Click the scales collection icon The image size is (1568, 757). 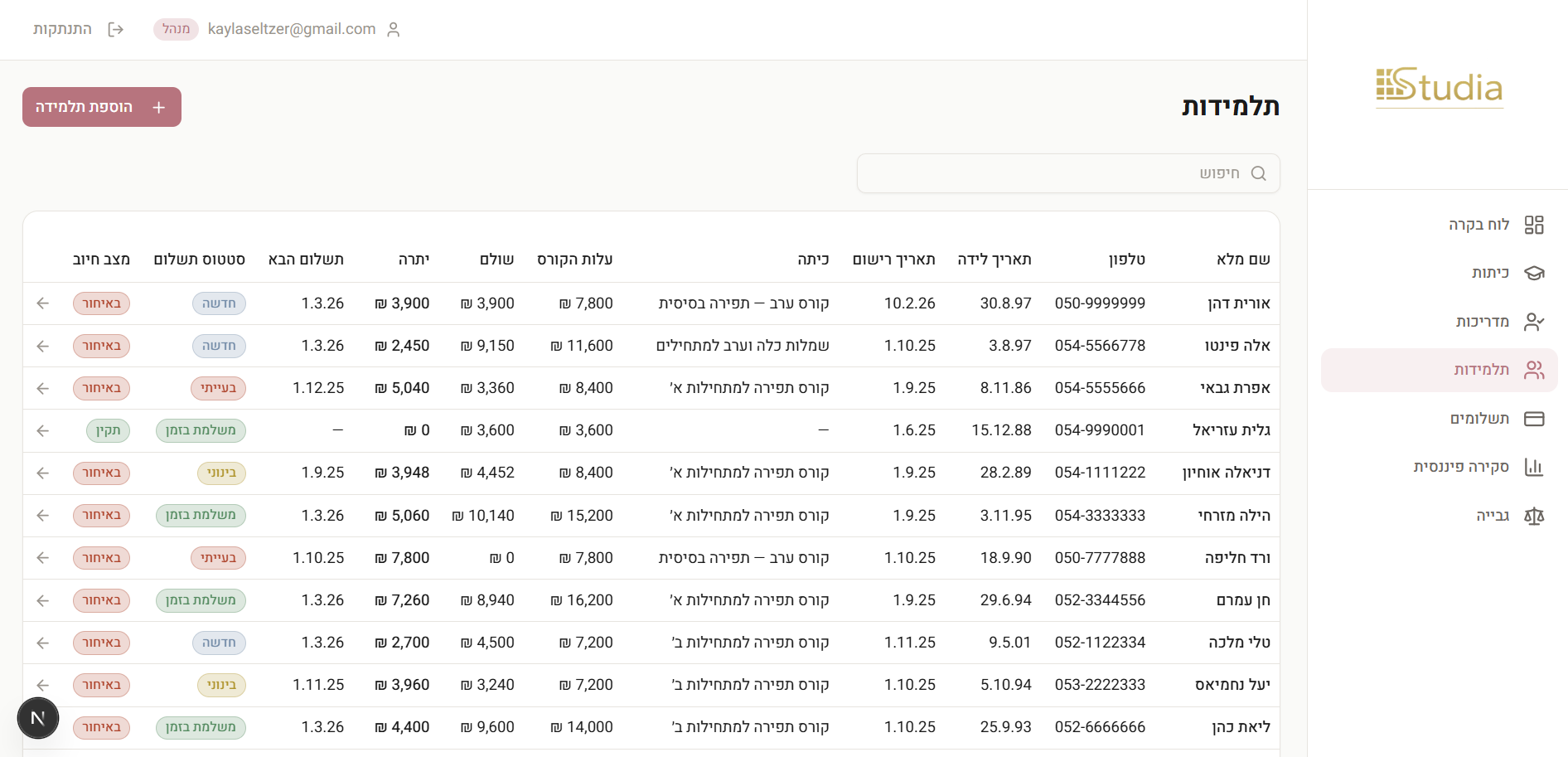click(x=1534, y=516)
